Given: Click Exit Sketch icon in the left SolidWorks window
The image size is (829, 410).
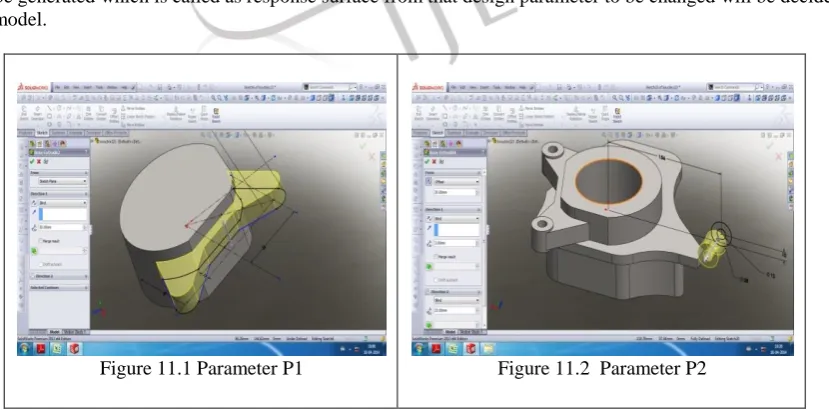Looking at the screenshot, I should click(x=24, y=113).
